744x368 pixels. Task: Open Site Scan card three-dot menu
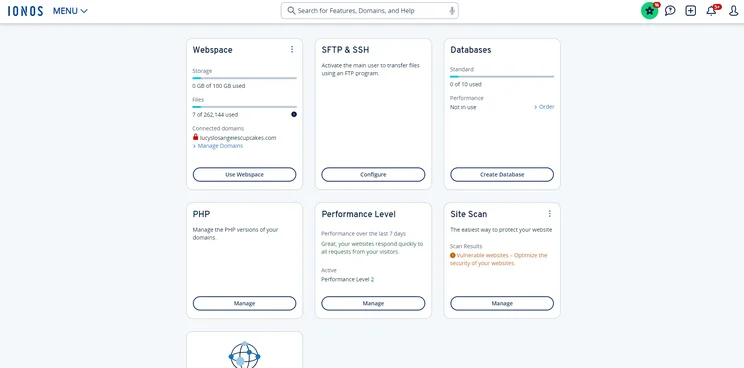pos(549,214)
